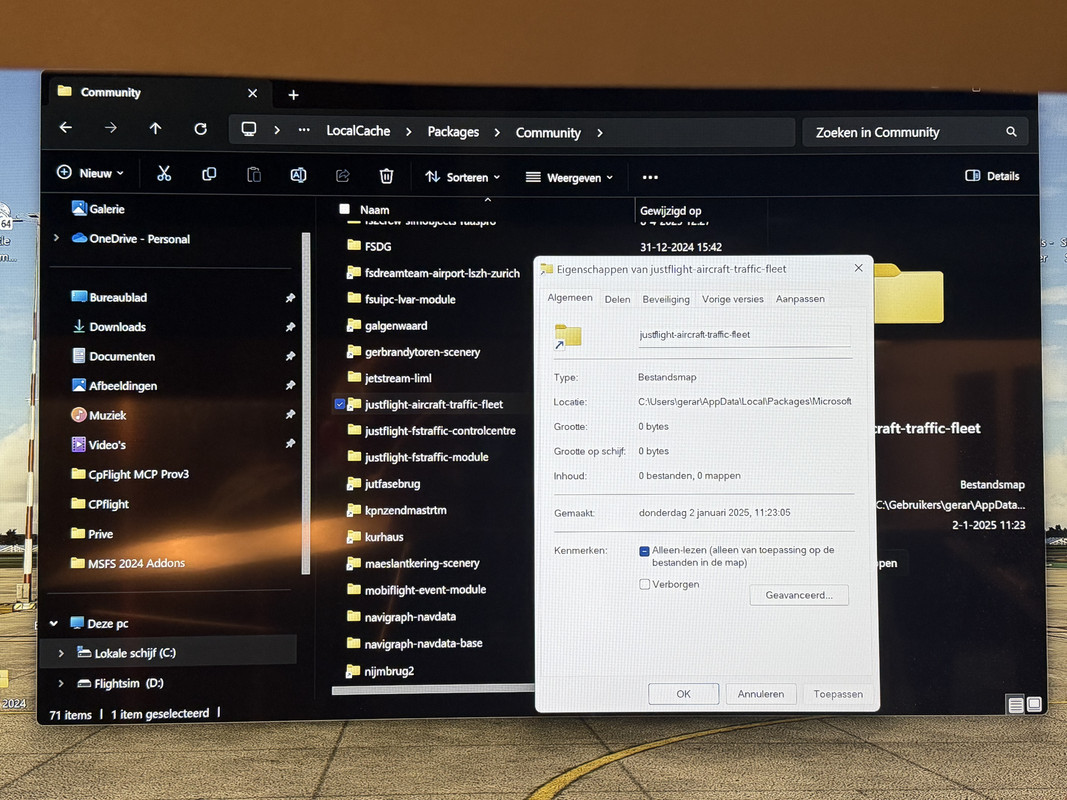Open the Nieuw dropdown
The height and width of the screenshot is (800, 1067).
[x=91, y=173]
